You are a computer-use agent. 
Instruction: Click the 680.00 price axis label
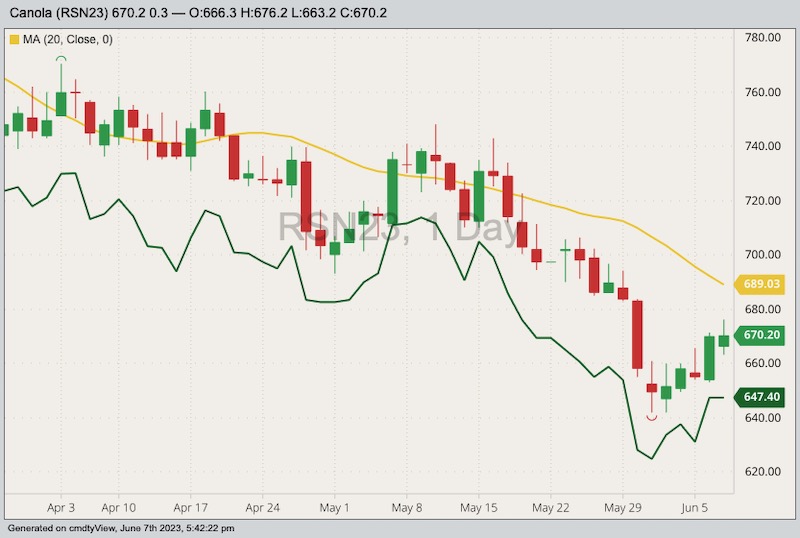pos(762,309)
